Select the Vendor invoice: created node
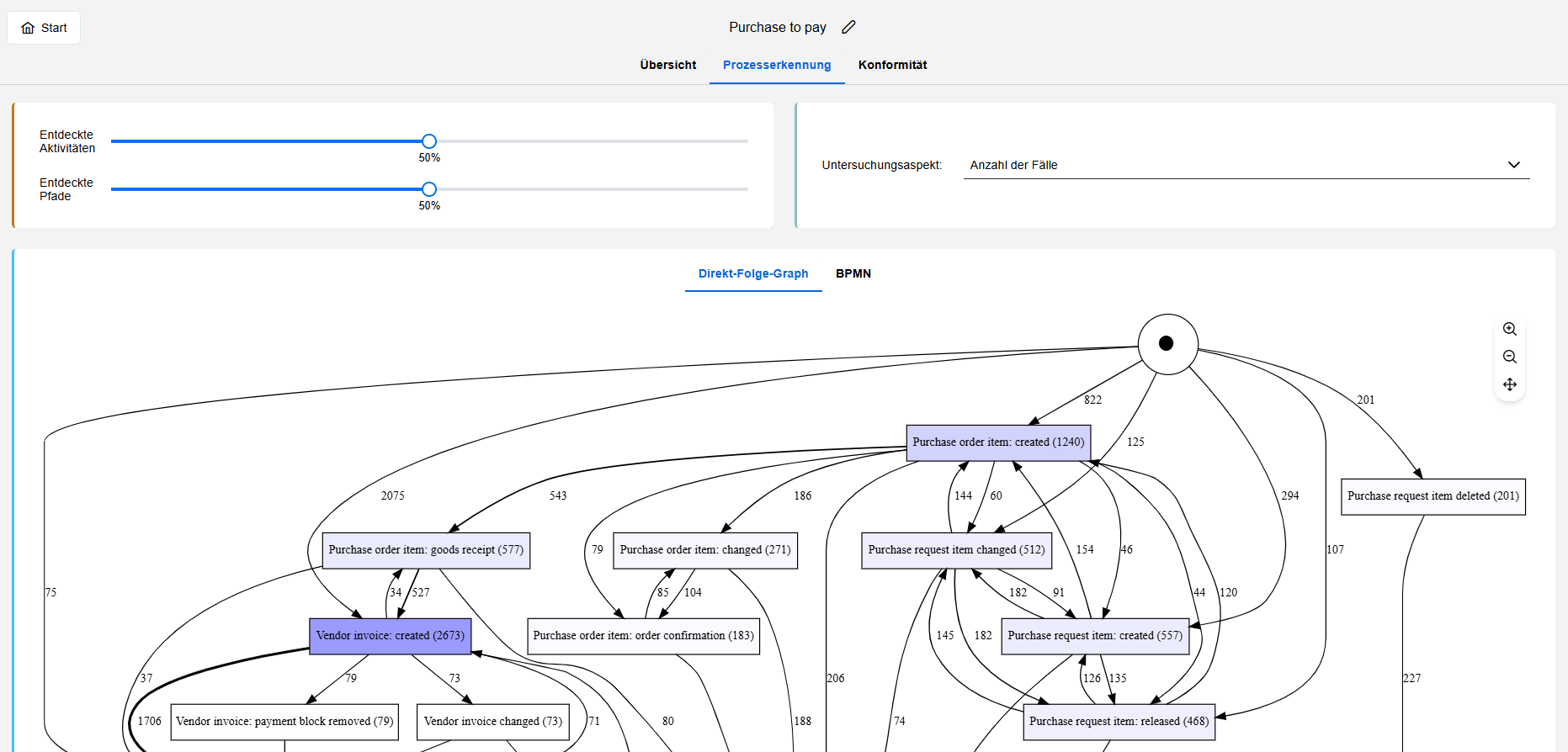Viewport: 1568px width, 752px height. click(x=390, y=636)
